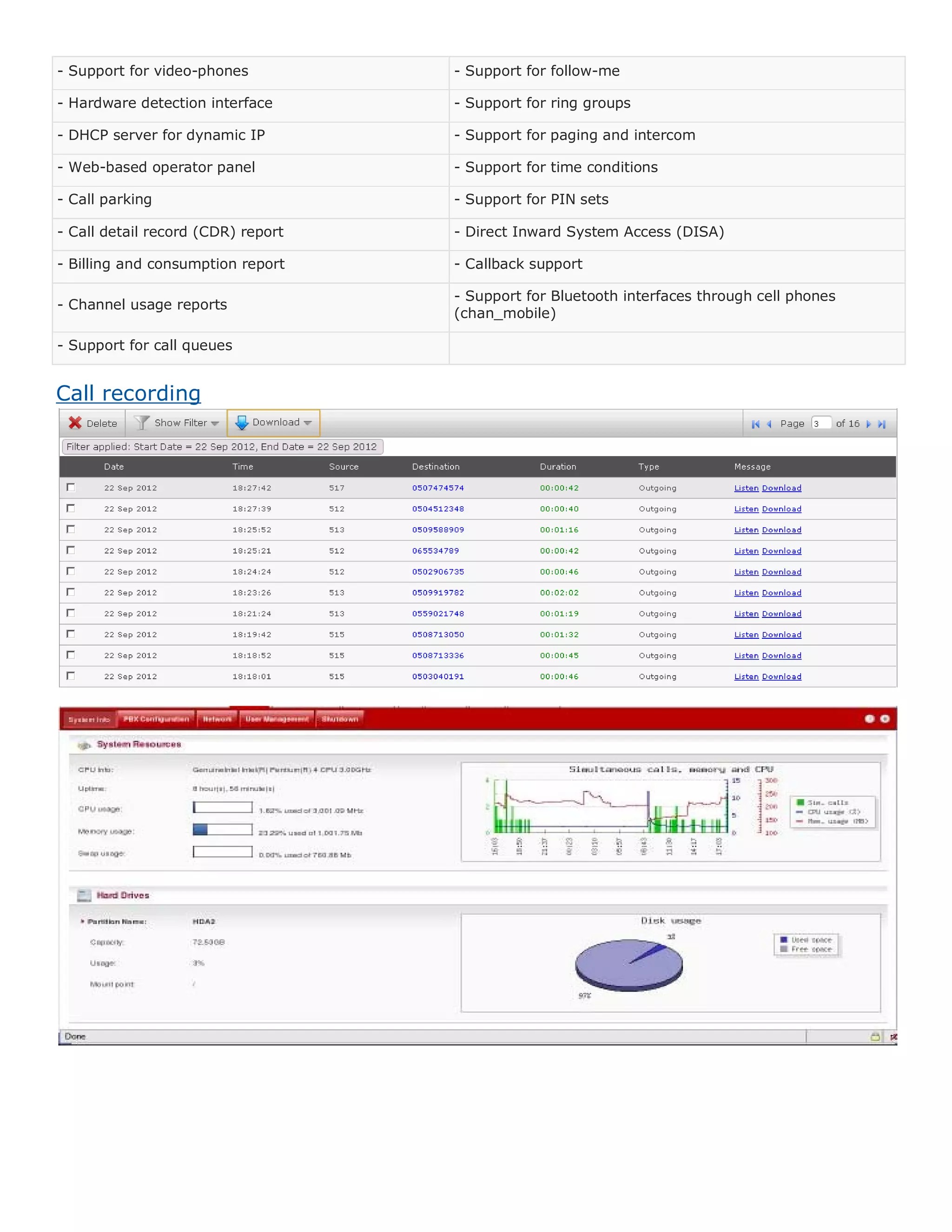Go to next page arrow
Viewport: 952px width, 1232px height.
(x=868, y=424)
